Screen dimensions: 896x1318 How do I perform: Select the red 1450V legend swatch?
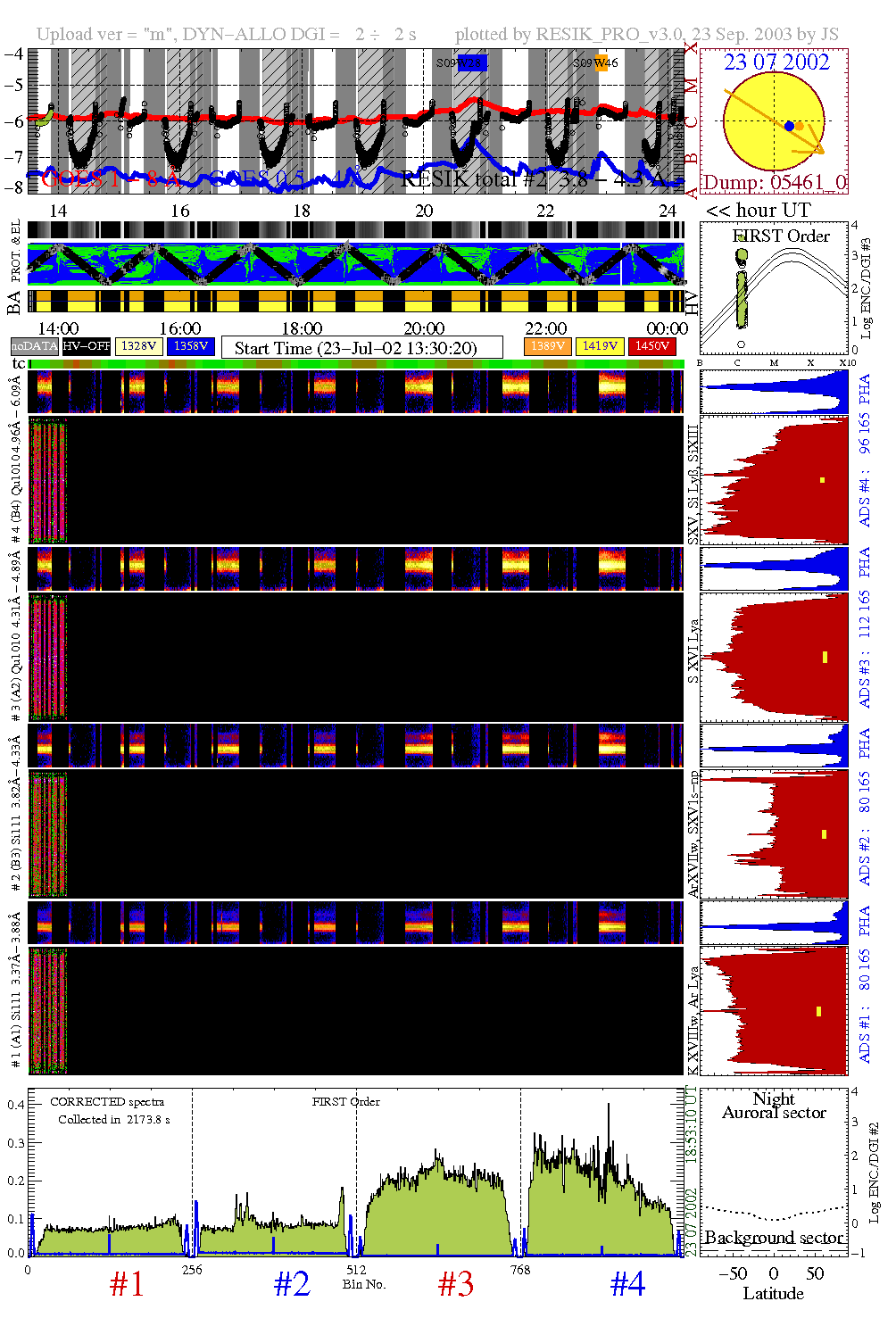coord(652,346)
